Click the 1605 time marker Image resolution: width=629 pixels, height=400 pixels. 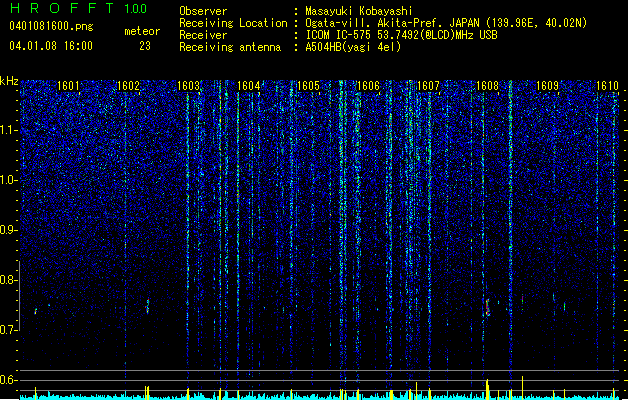[308, 86]
